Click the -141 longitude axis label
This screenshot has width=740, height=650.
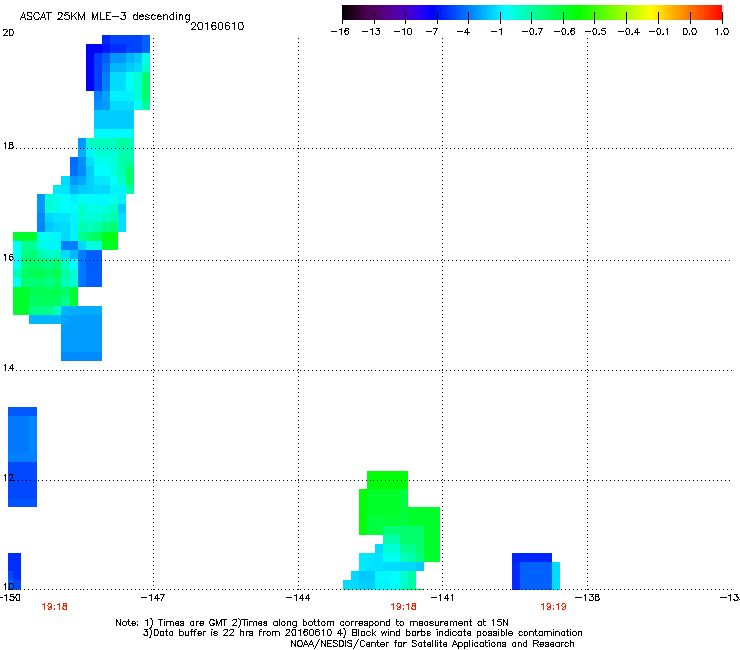(x=443, y=598)
